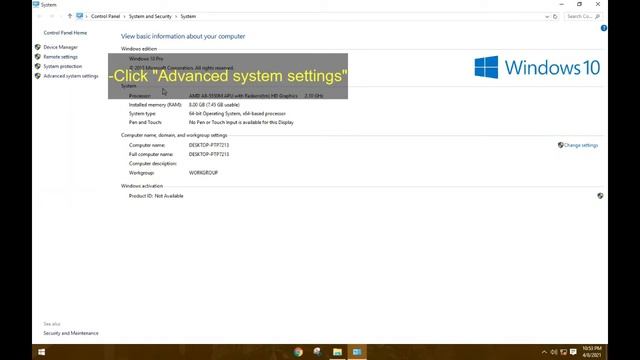
Task: Click the taskbar clock and date
Action: tap(592, 352)
